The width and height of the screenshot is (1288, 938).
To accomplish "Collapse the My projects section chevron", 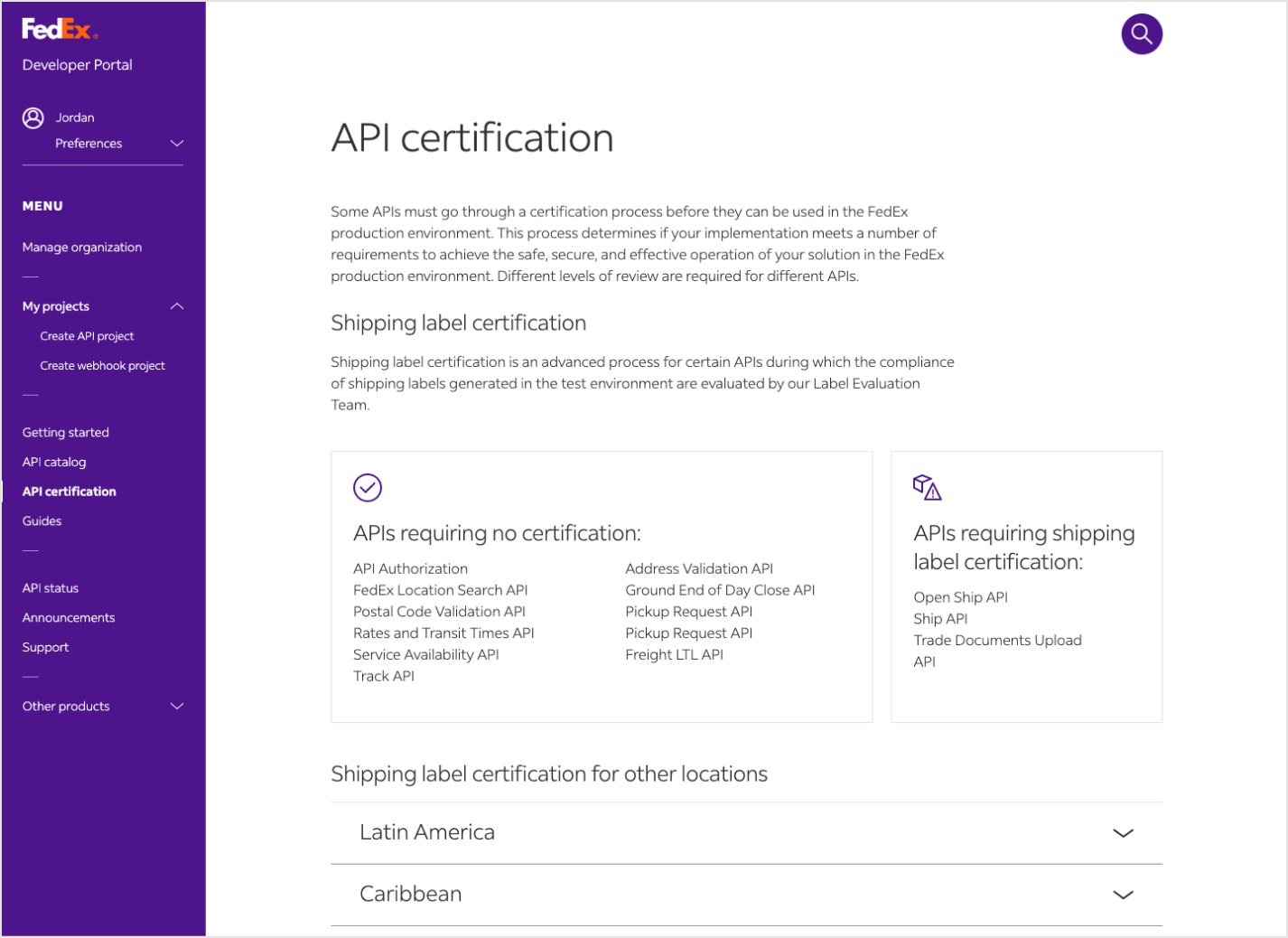I will point(177,306).
